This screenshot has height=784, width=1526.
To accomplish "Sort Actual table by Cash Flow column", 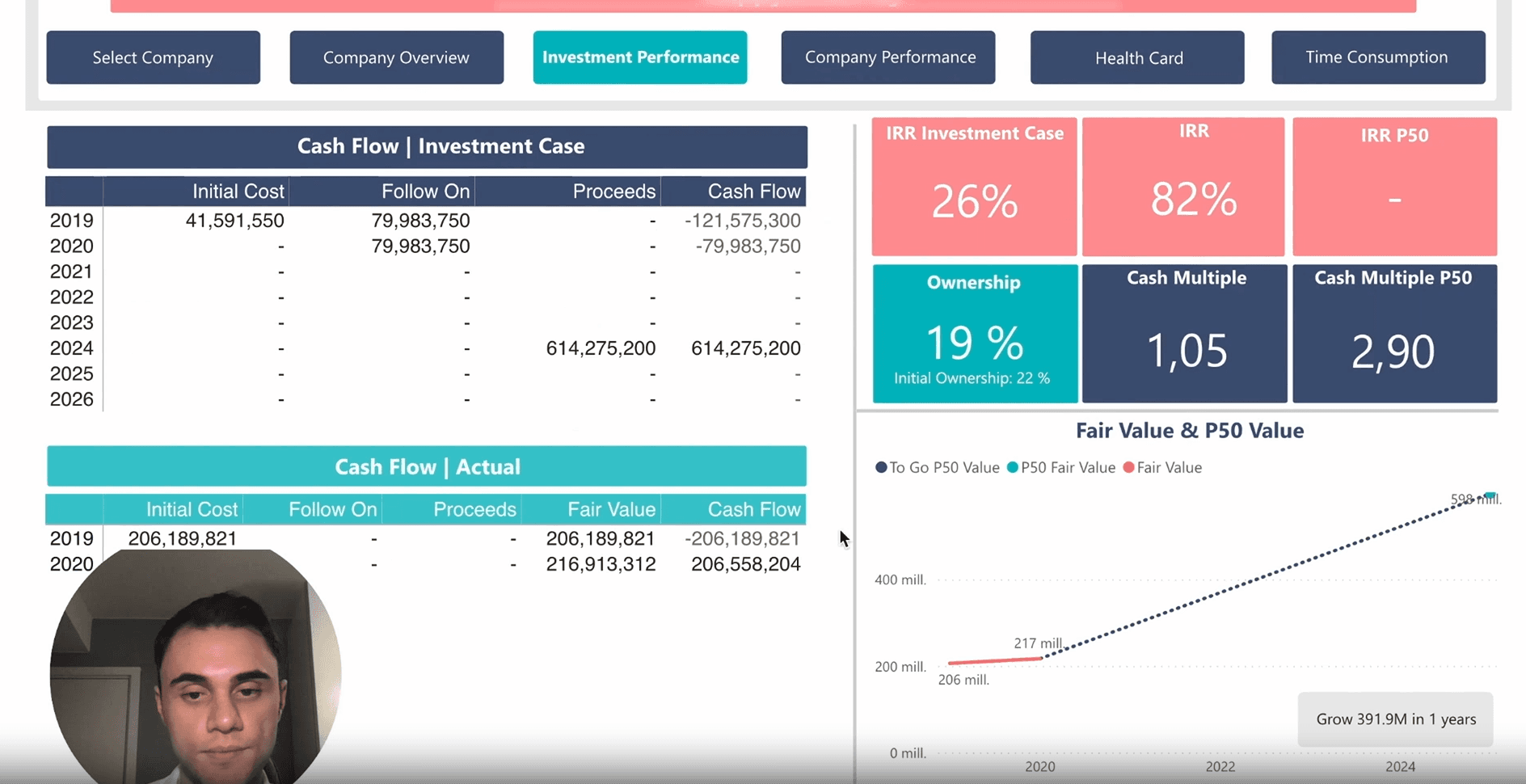I will pos(754,509).
